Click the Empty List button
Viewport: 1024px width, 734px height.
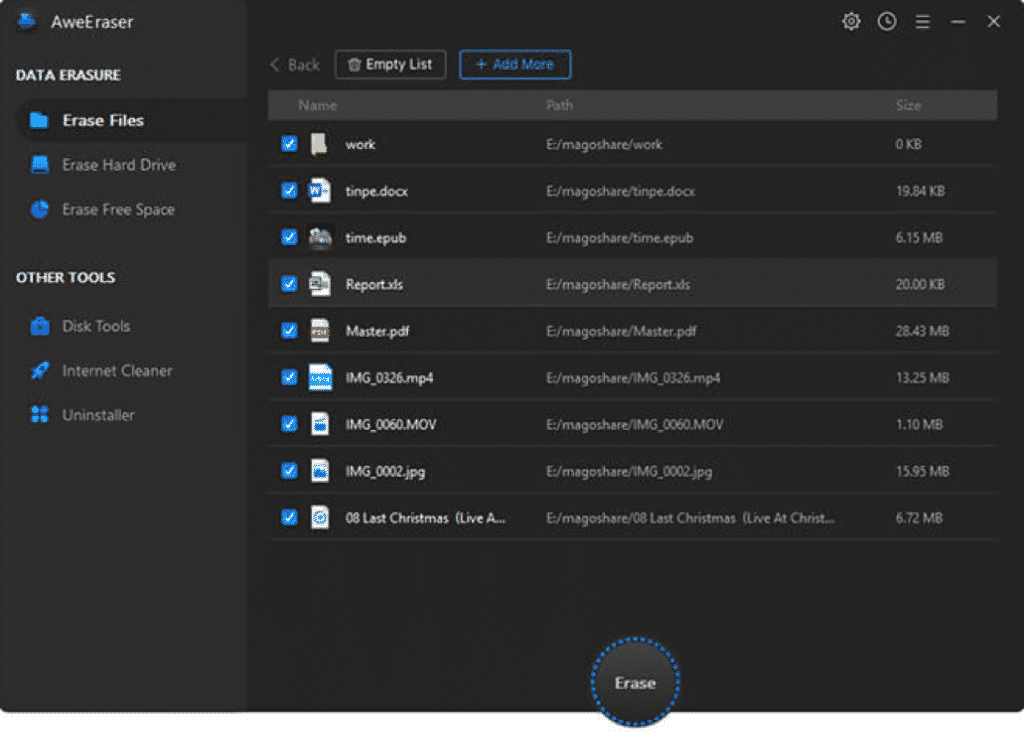(390, 65)
